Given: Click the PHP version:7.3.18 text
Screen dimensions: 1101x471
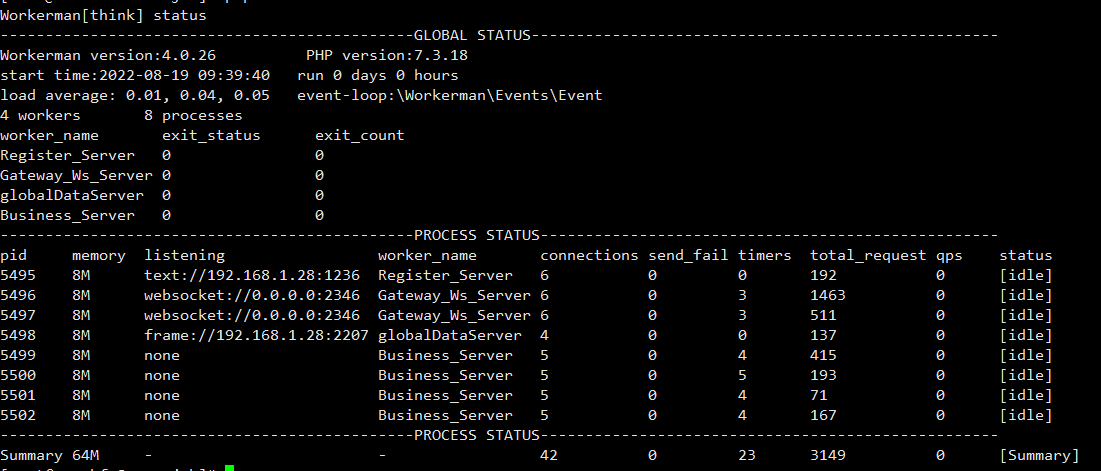Looking at the screenshot, I should 387,55.
